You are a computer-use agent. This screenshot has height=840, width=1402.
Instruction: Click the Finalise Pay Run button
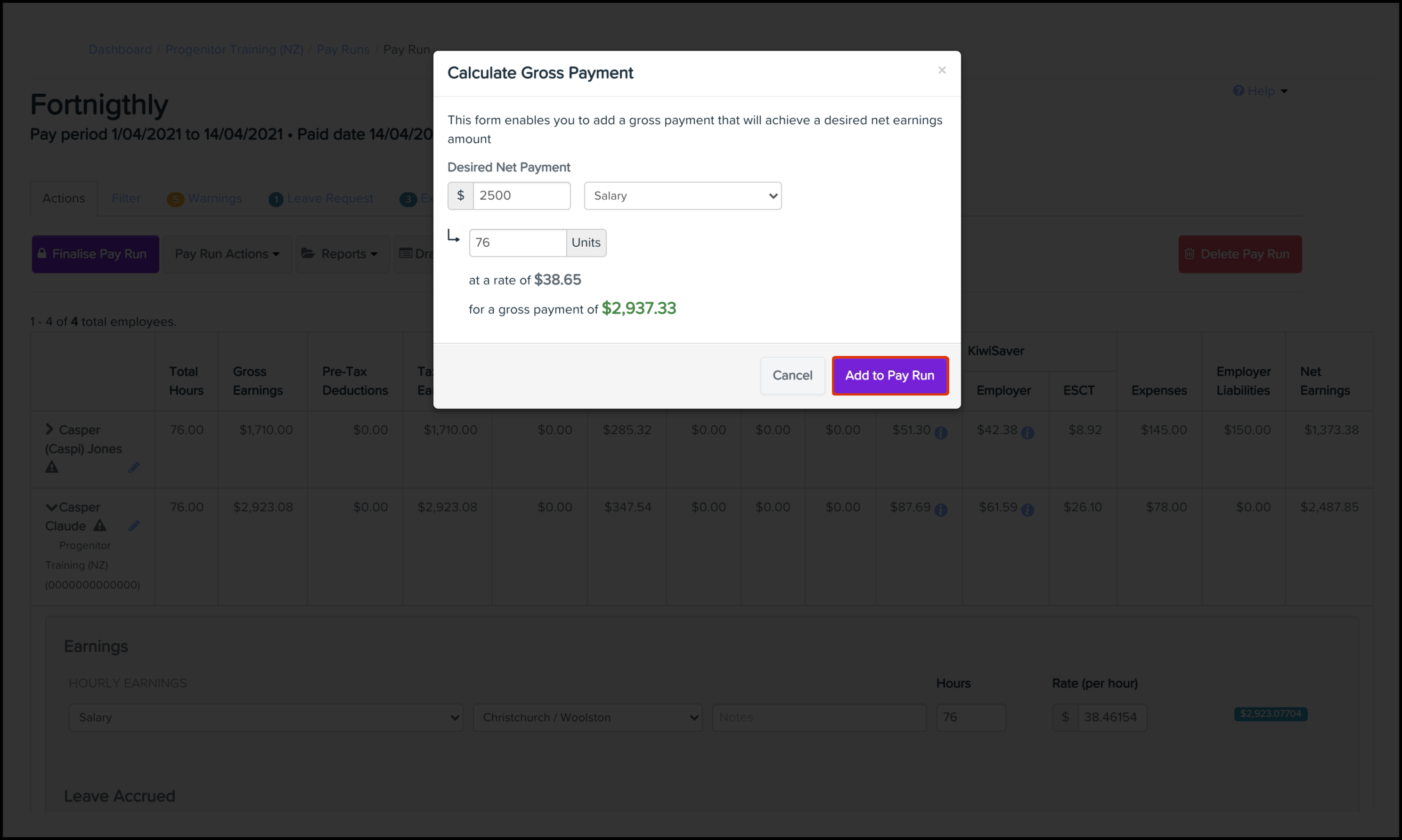[95, 254]
